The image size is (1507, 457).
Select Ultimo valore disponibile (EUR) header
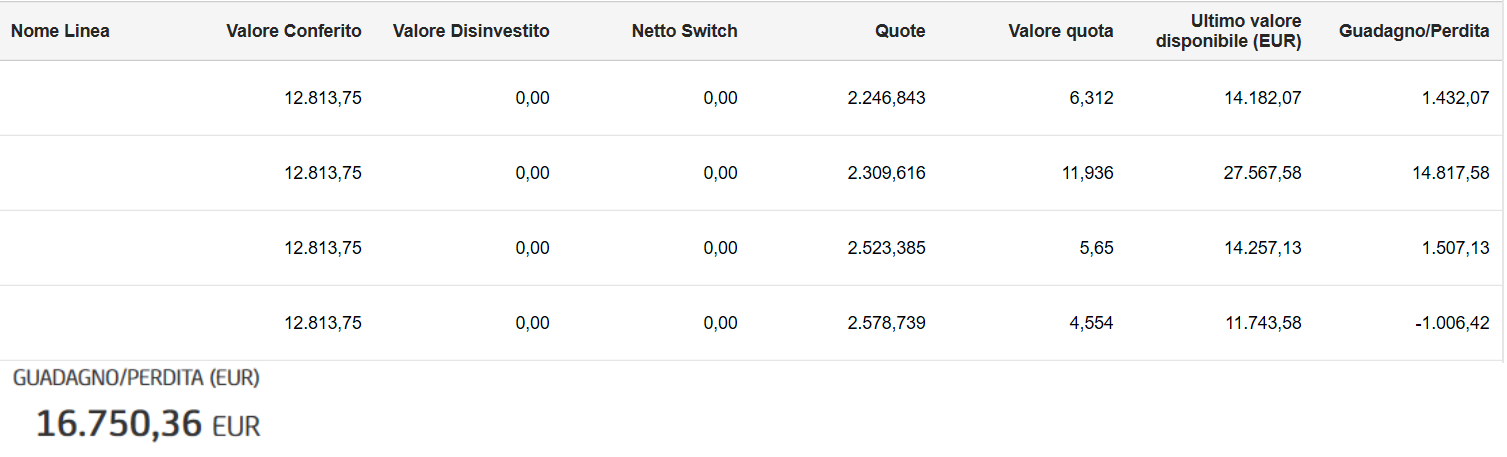coord(1228,31)
